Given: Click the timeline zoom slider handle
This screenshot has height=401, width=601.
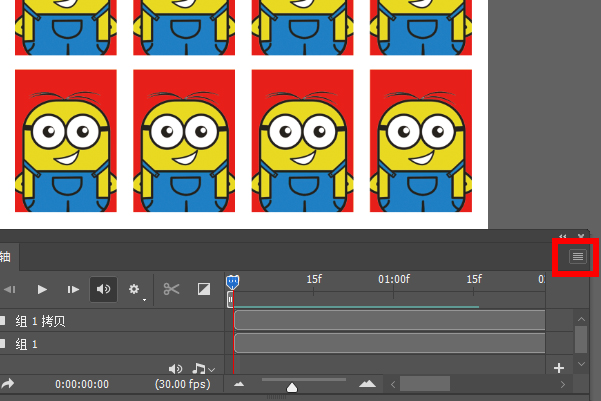Looking at the screenshot, I should click(292, 387).
